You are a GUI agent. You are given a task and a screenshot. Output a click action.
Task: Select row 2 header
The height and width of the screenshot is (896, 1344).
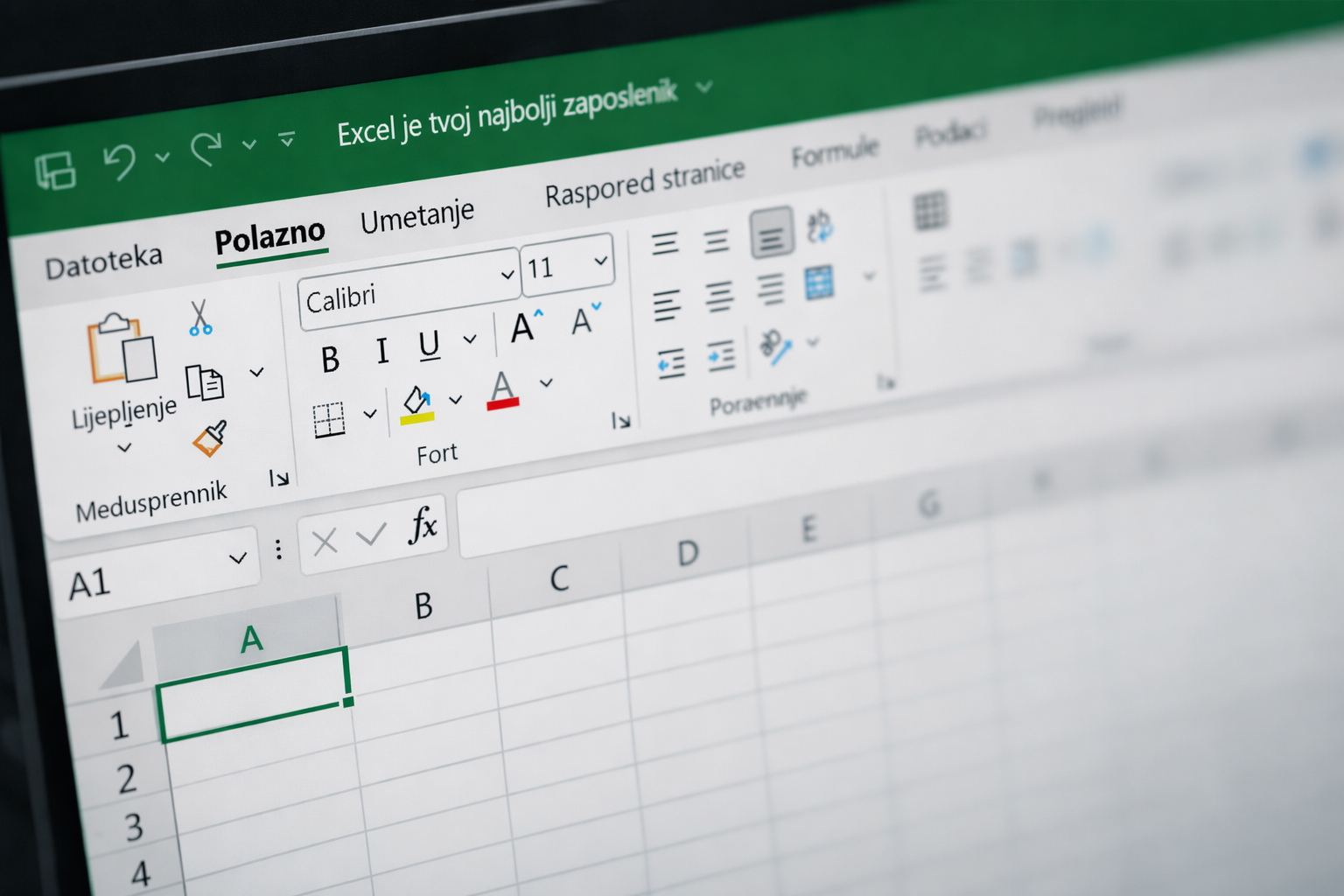(126, 779)
